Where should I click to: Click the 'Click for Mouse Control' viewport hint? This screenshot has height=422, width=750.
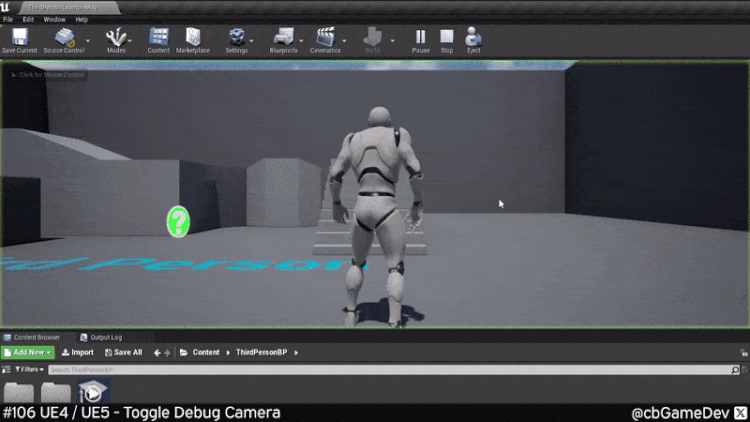tap(48, 75)
